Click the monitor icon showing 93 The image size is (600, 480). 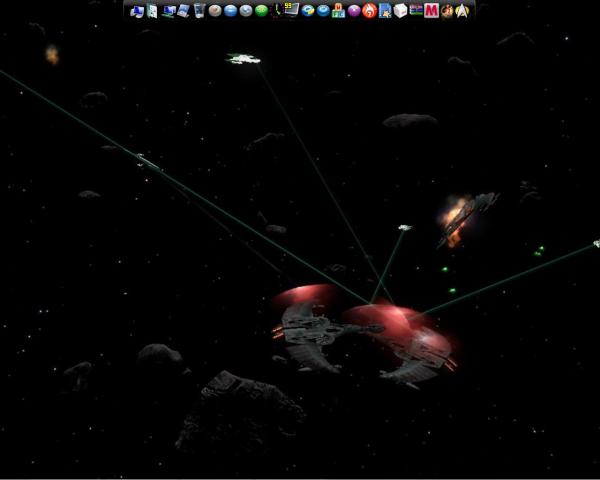290,10
